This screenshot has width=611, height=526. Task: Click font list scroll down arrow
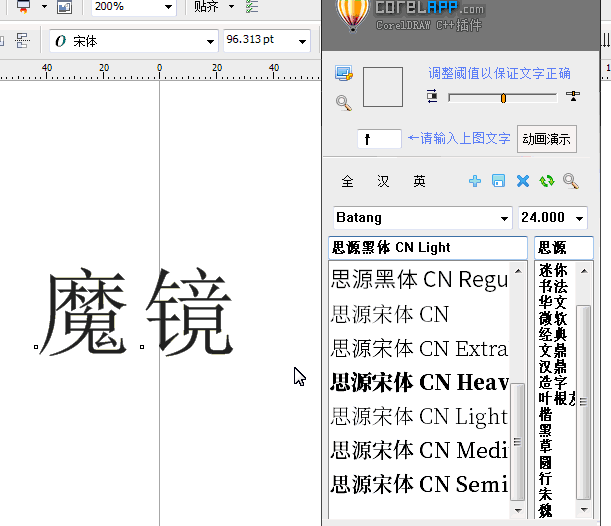(518, 510)
